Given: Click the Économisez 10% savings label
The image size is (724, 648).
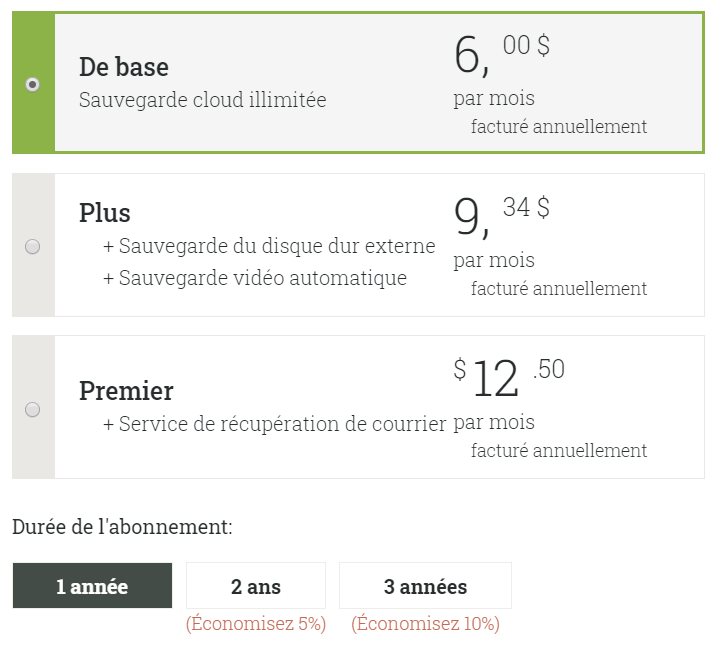Looking at the screenshot, I should click(425, 624).
